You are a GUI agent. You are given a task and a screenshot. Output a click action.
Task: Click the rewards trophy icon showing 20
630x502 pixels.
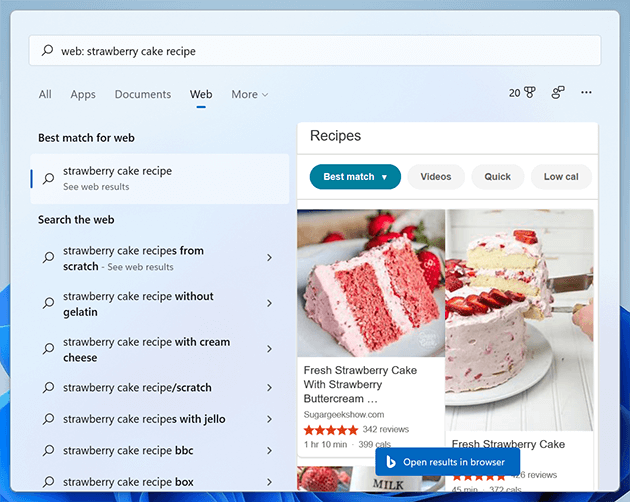[529, 93]
